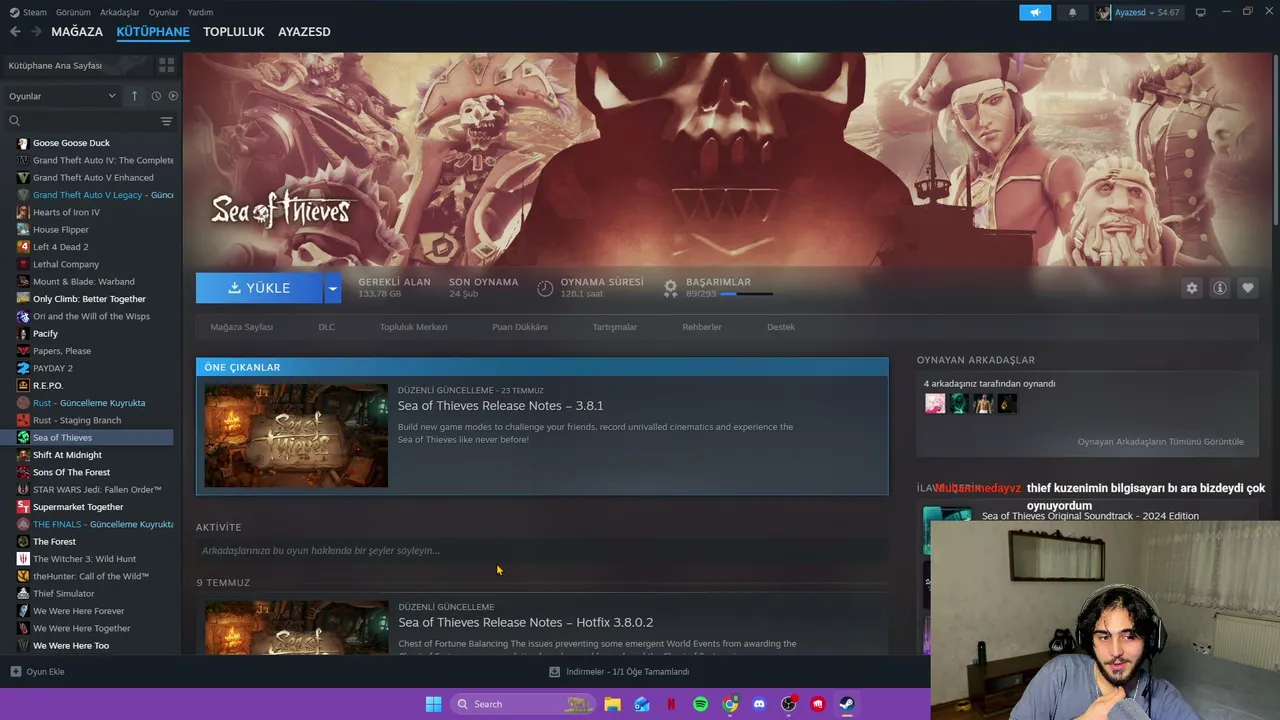Open Destek support link
The width and height of the screenshot is (1280, 720).
[x=781, y=327]
